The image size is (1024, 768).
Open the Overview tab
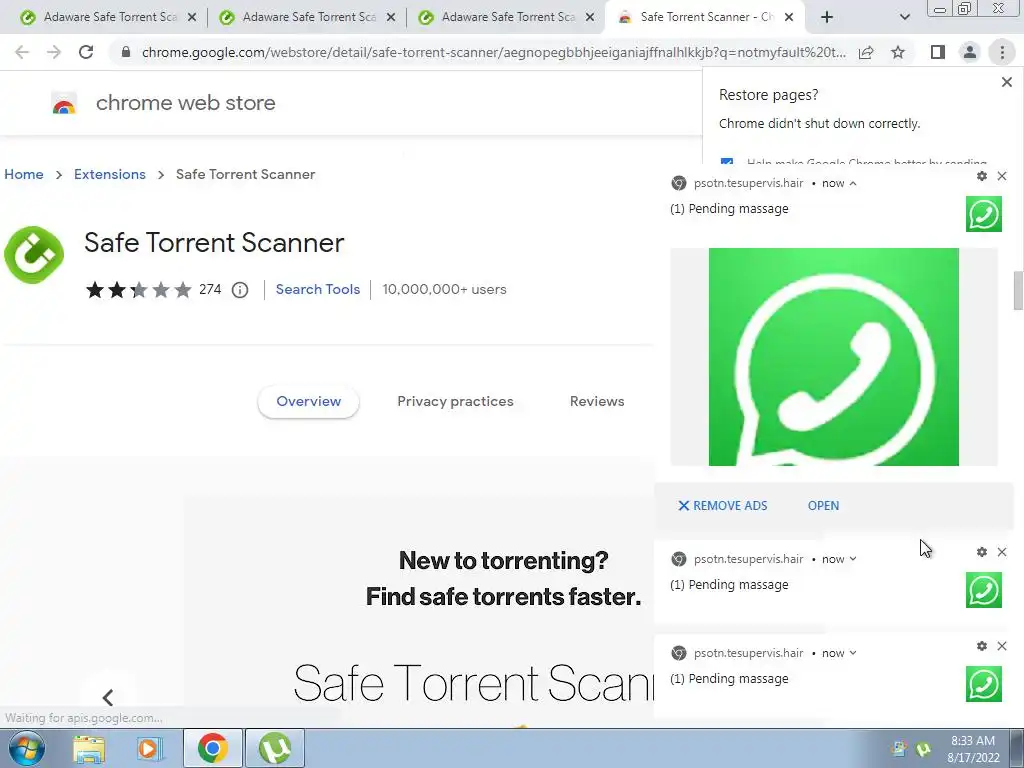pyautogui.click(x=308, y=402)
